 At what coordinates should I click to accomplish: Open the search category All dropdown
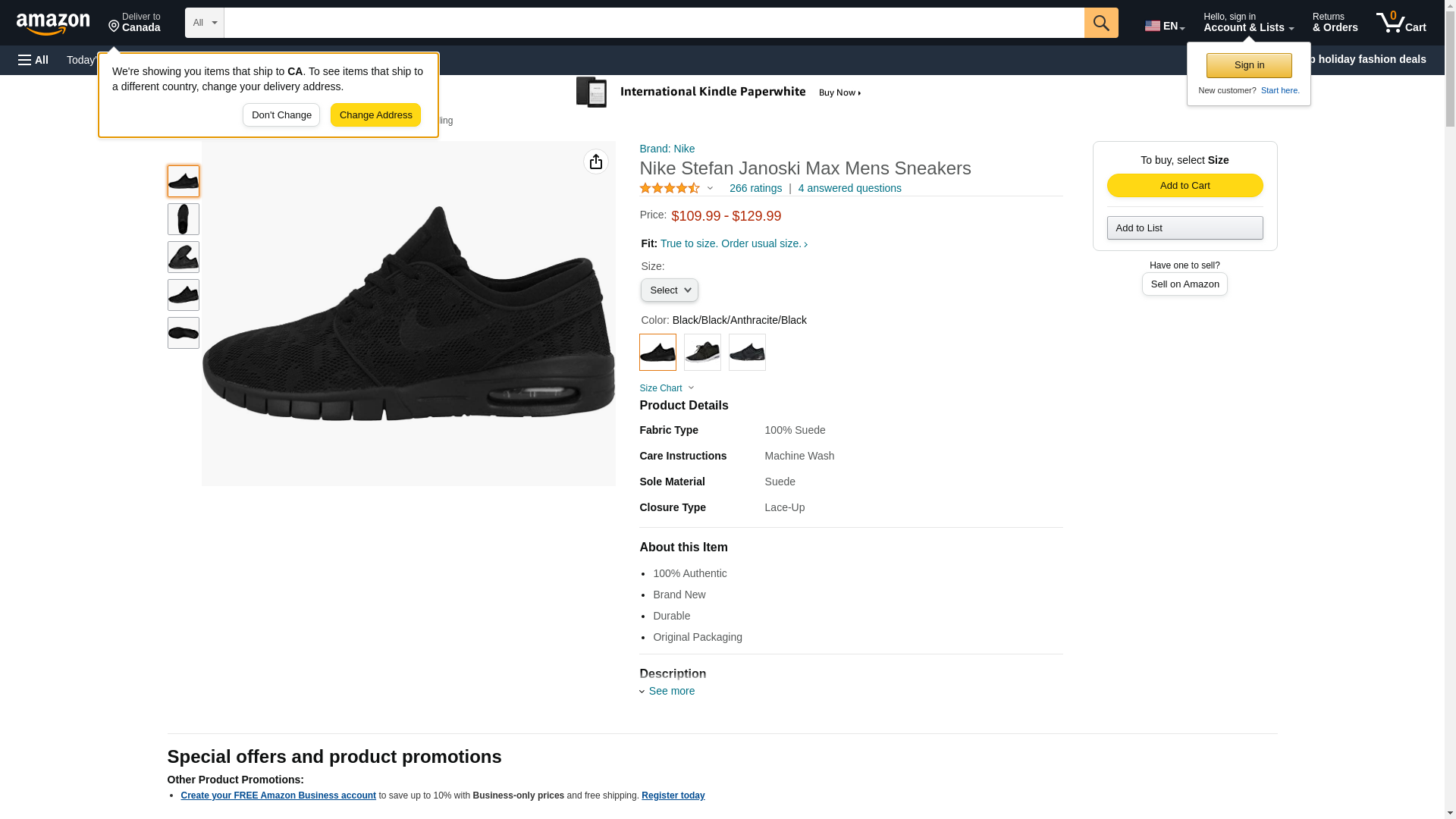point(204,23)
